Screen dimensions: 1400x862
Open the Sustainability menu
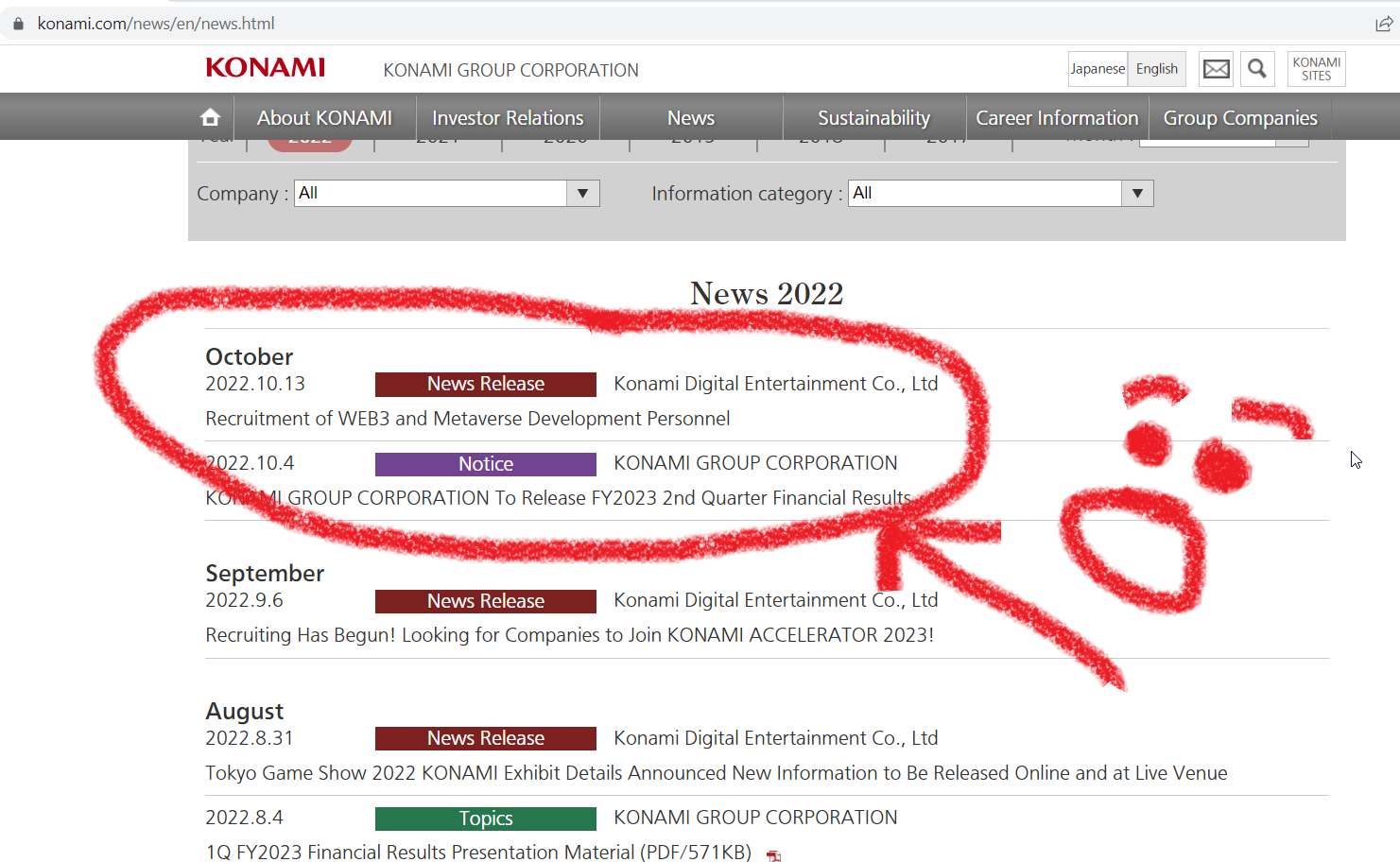pos(874,117)
